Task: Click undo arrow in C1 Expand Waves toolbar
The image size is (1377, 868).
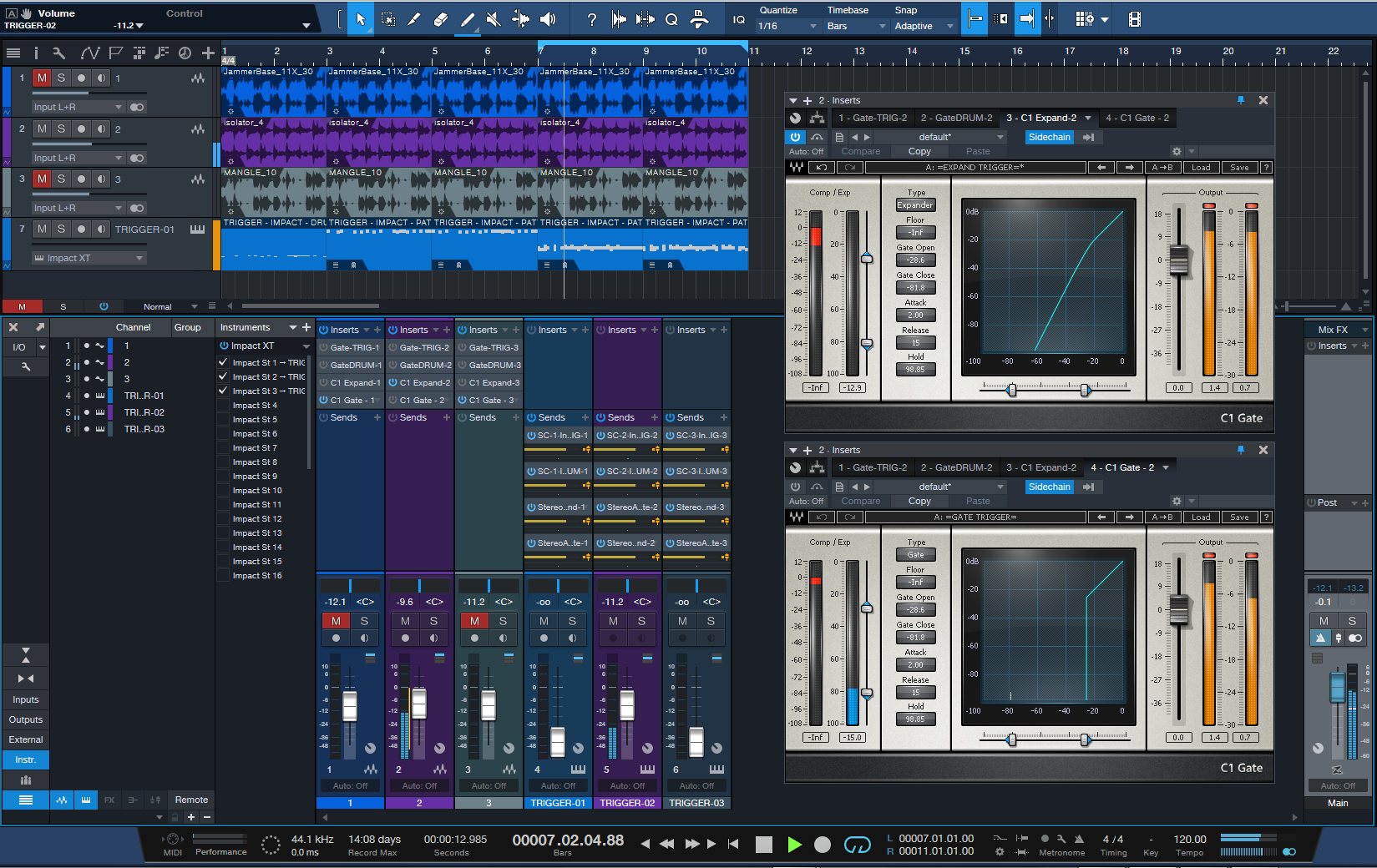Action: click(x=822, y=168)
